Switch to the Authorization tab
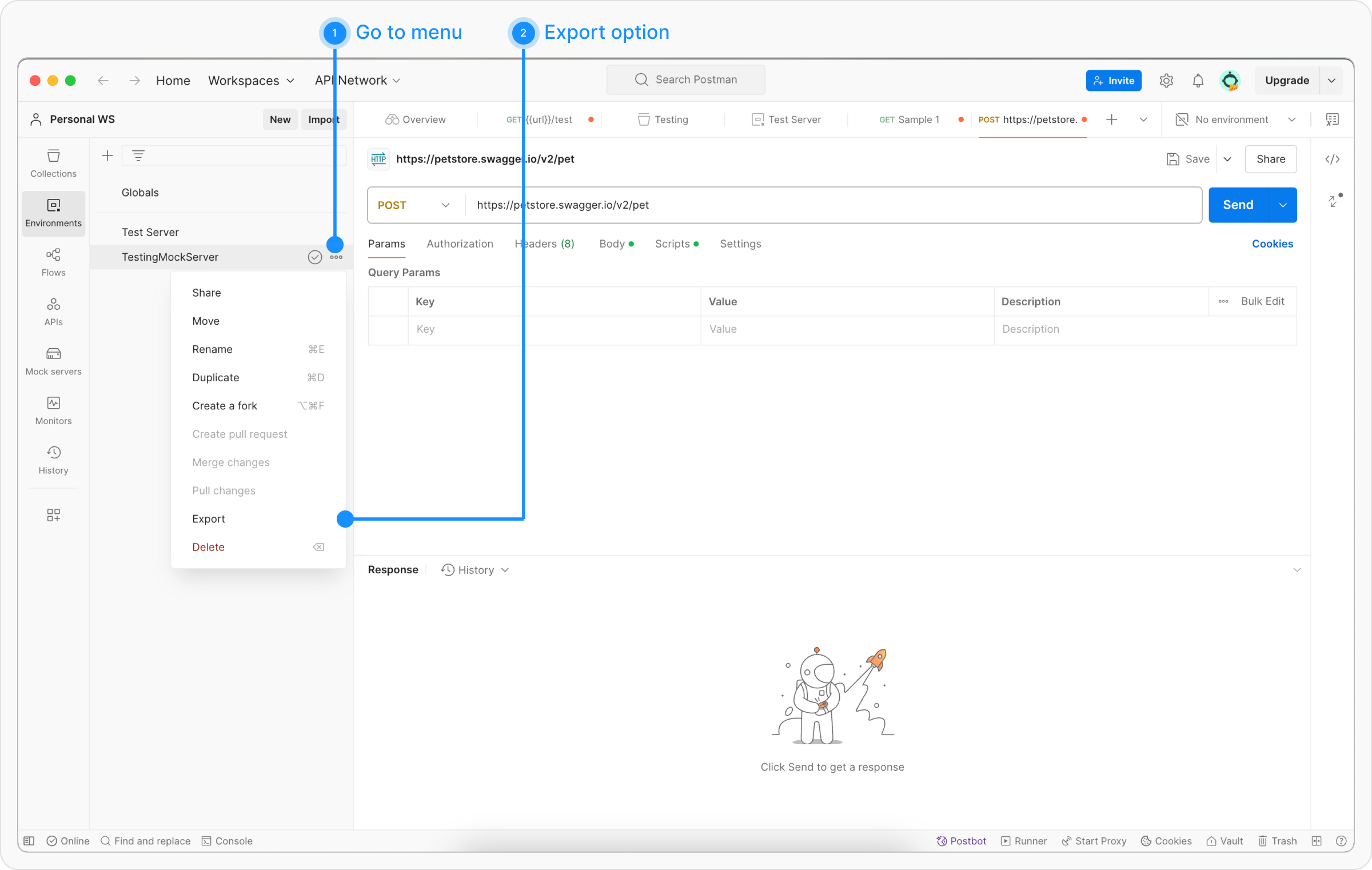1372x870 pixels. click(x=460, y=244)
